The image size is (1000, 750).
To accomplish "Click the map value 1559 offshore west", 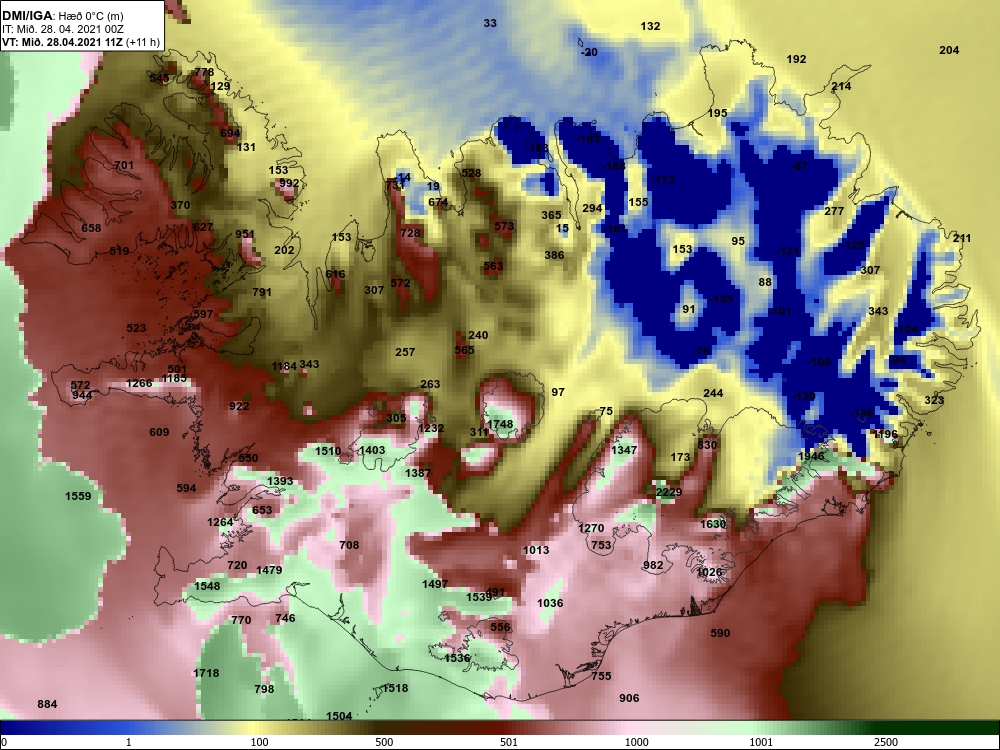I will coord(78,496).
